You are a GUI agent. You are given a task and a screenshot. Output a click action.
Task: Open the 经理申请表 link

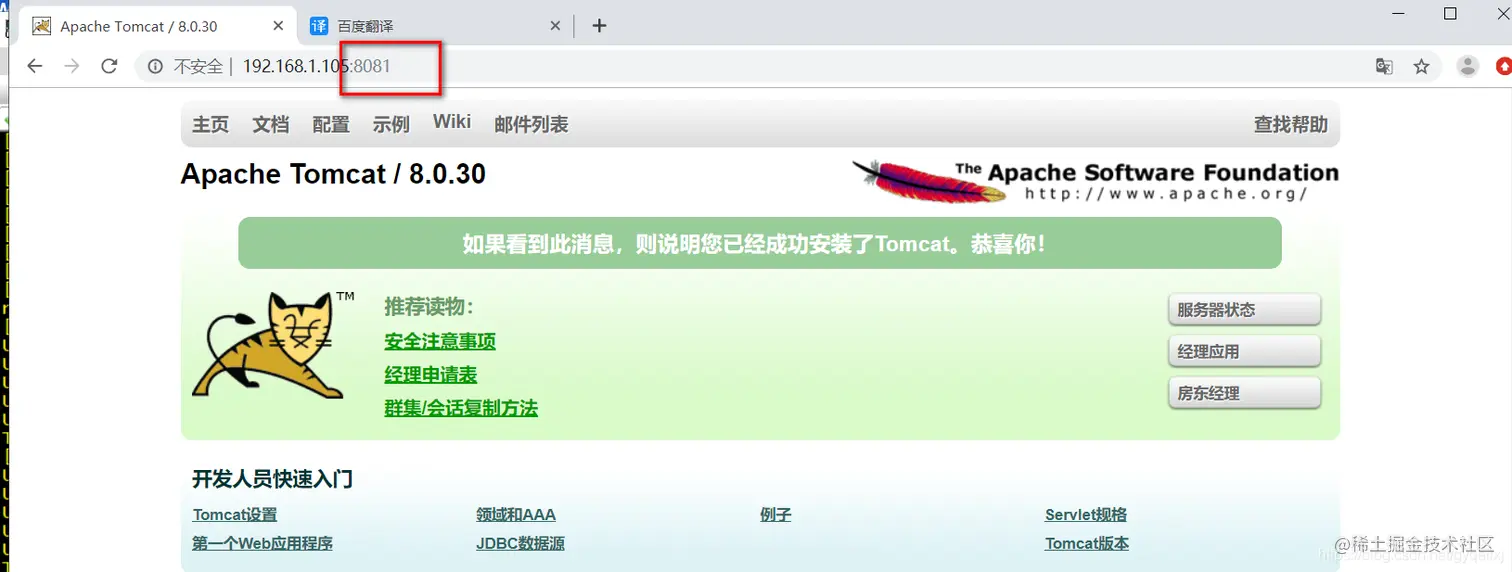[431, 375]
